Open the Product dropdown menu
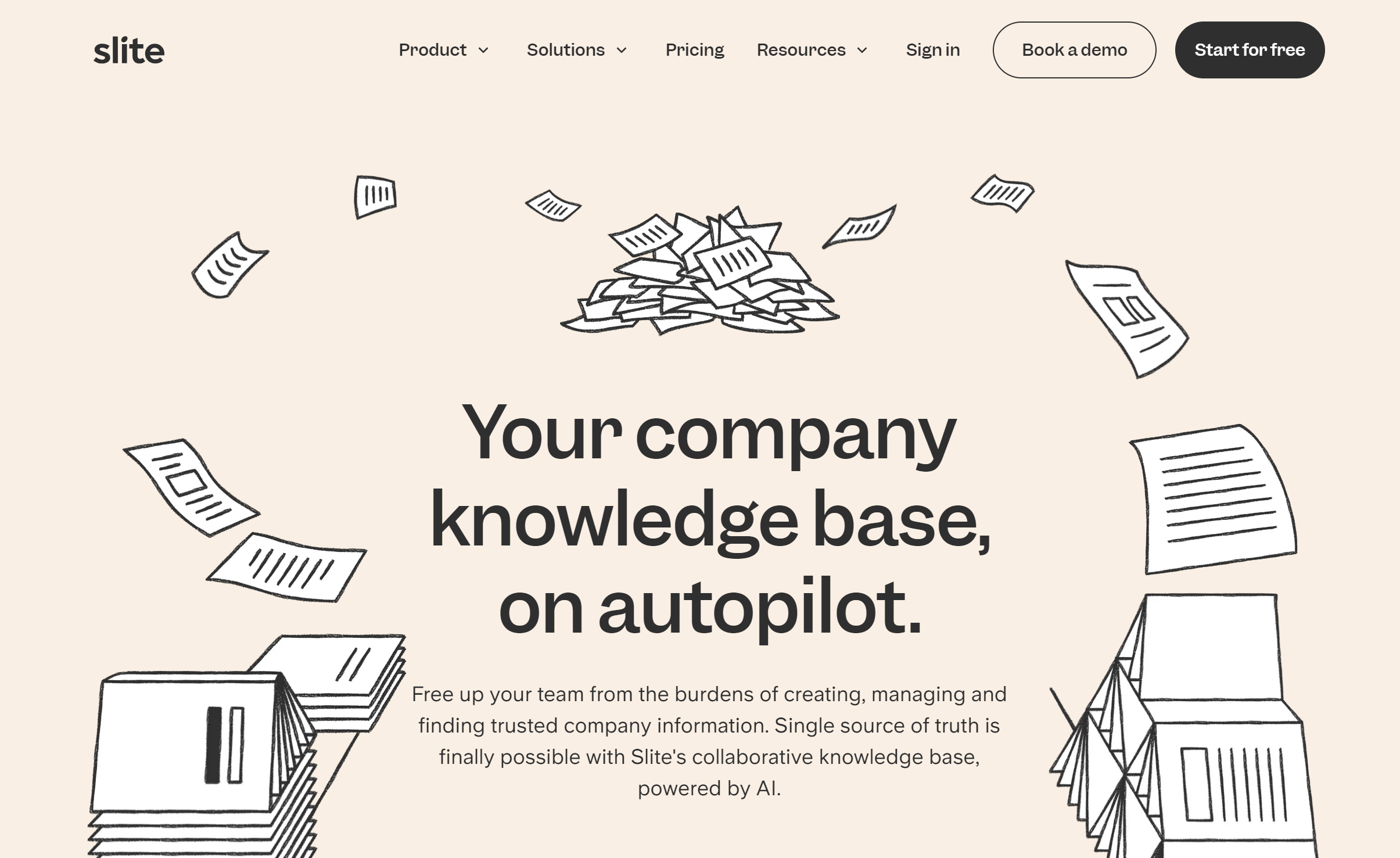 point(445,50)
